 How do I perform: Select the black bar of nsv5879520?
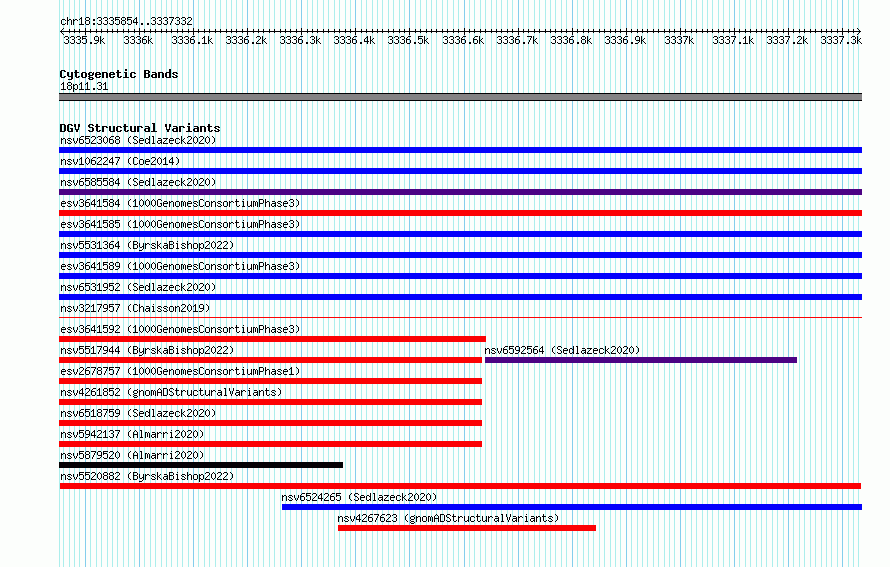pyautogui.click(x=201, y=465)
